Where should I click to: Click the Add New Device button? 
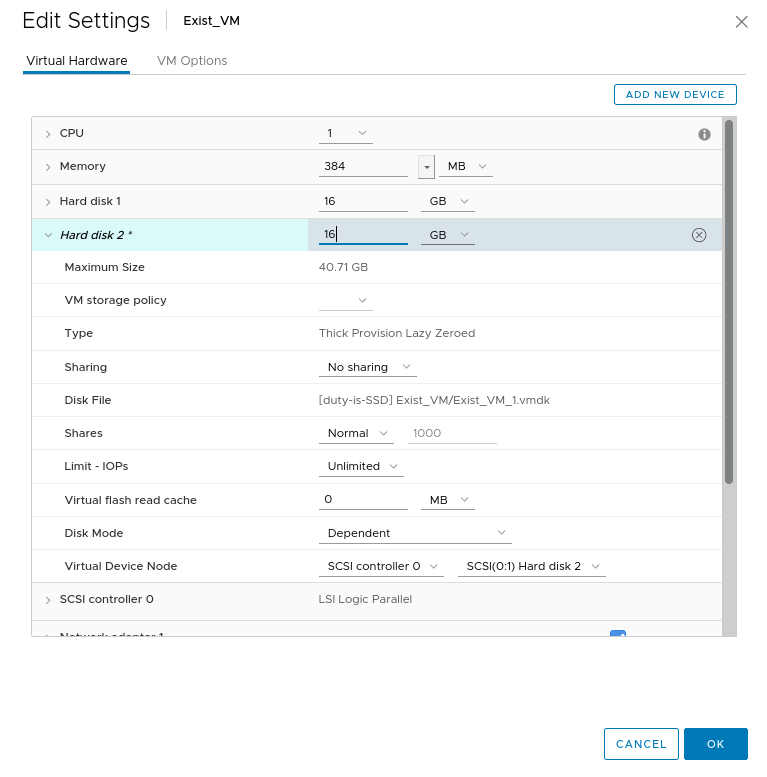click(675, 94)
